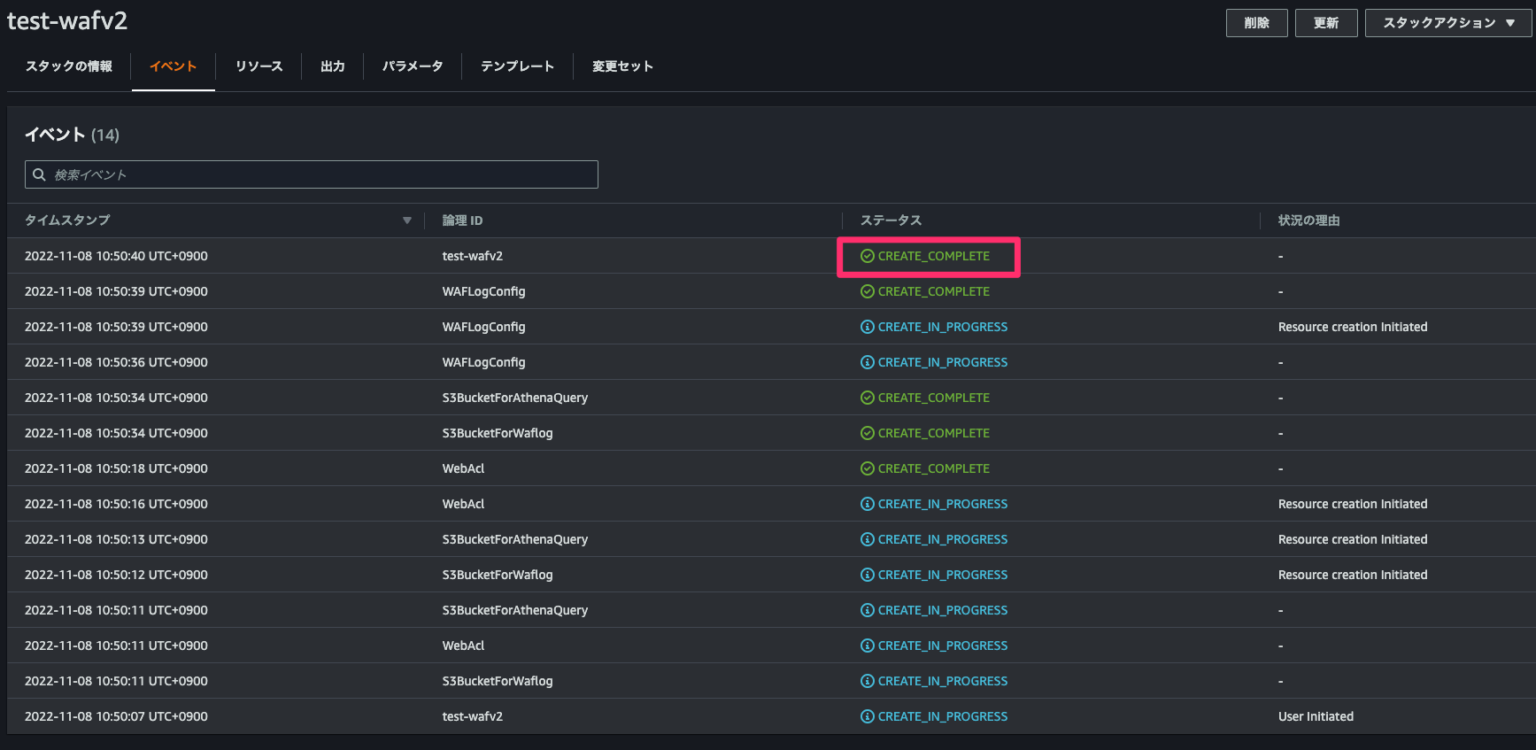The width and height of the screenshot is (1536, 750).
Task: Click the info icon beside WebAcl CREATE_IN_PROGRESS
Action: pos(866,503)
